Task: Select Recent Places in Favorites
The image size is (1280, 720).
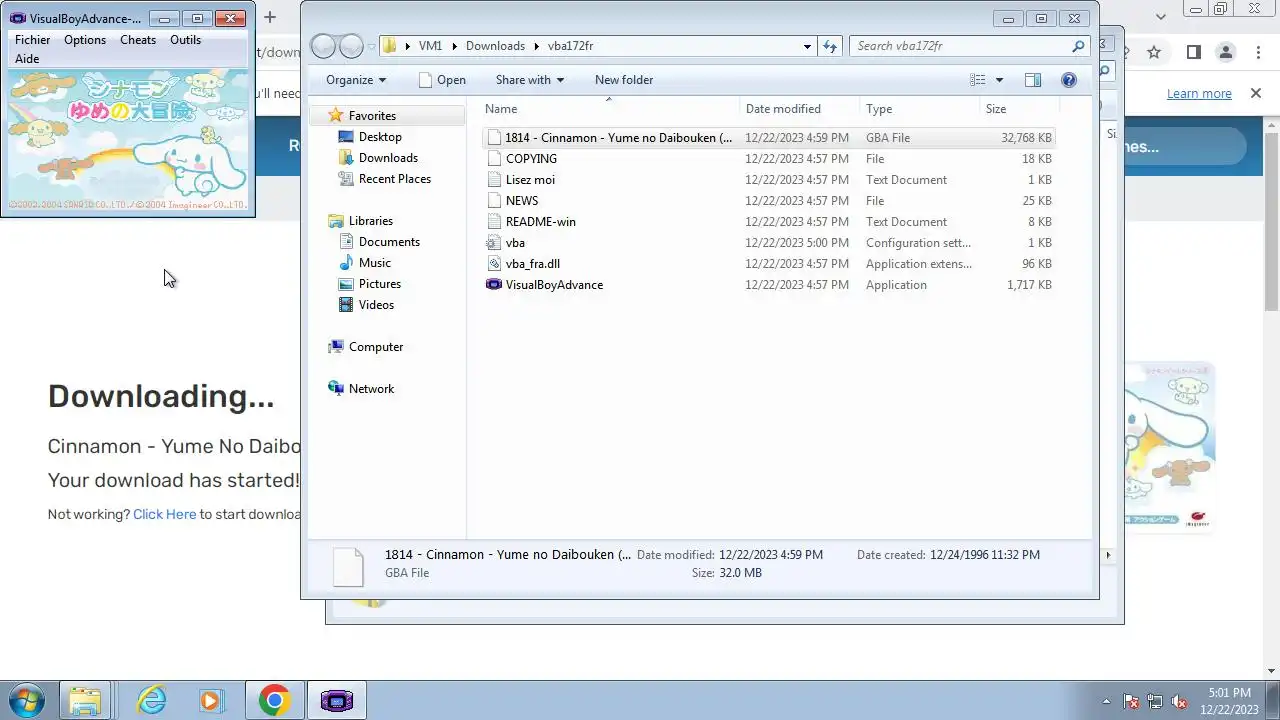Action: (x=394, y=179)
